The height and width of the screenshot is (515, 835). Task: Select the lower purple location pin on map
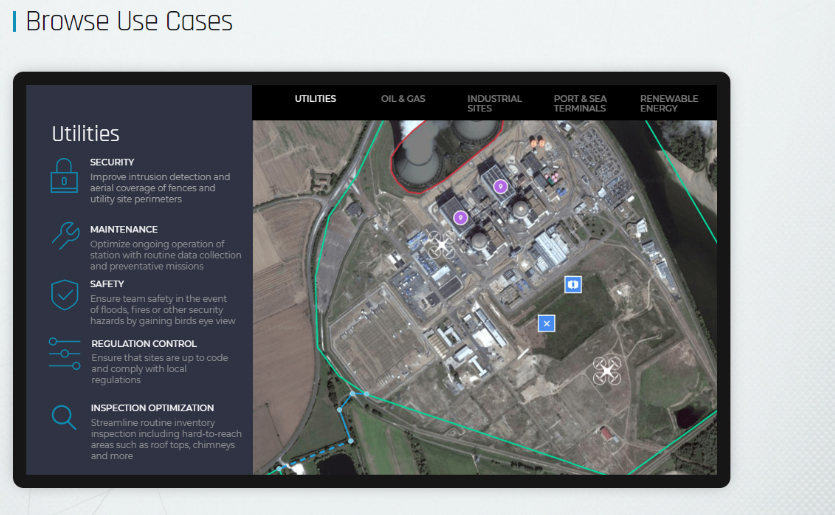tap(461, 217)
